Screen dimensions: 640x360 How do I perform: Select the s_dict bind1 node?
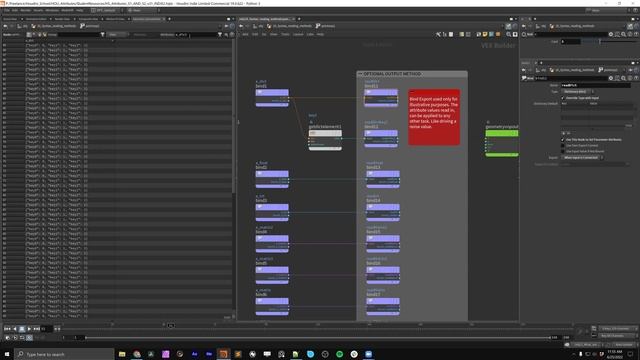click(272, 98)
